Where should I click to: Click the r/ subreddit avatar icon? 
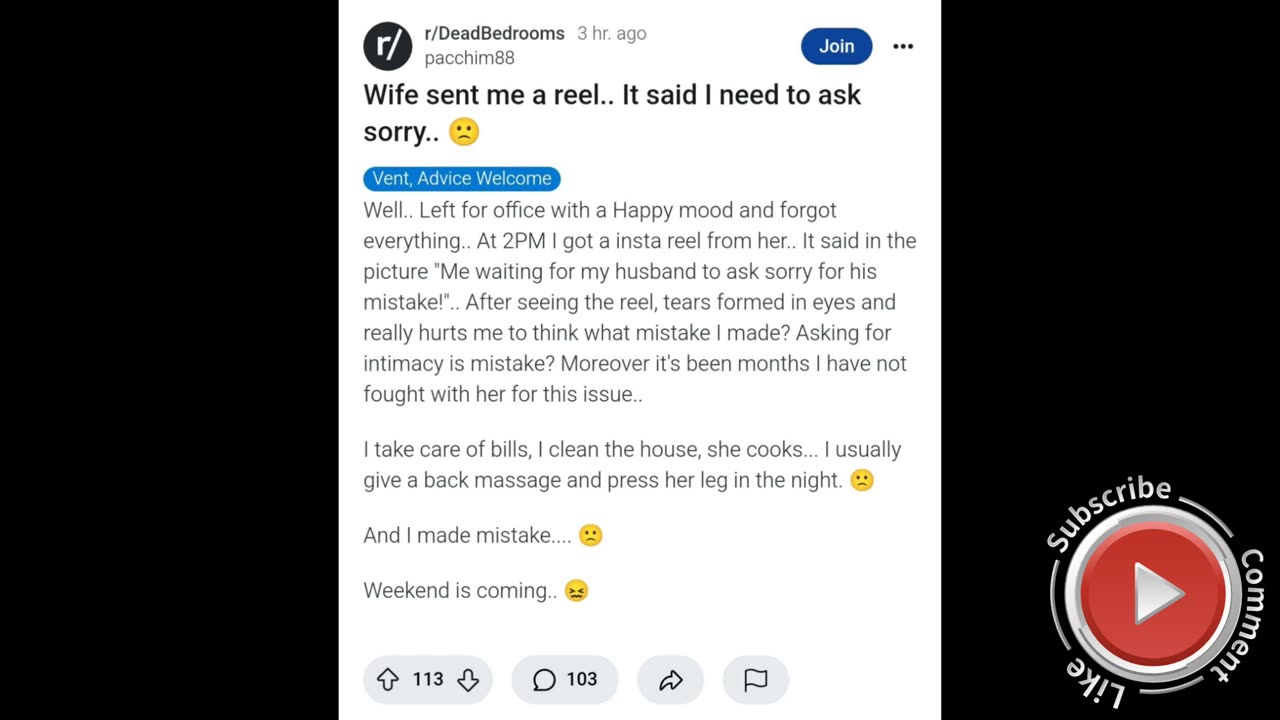point(387,46)
